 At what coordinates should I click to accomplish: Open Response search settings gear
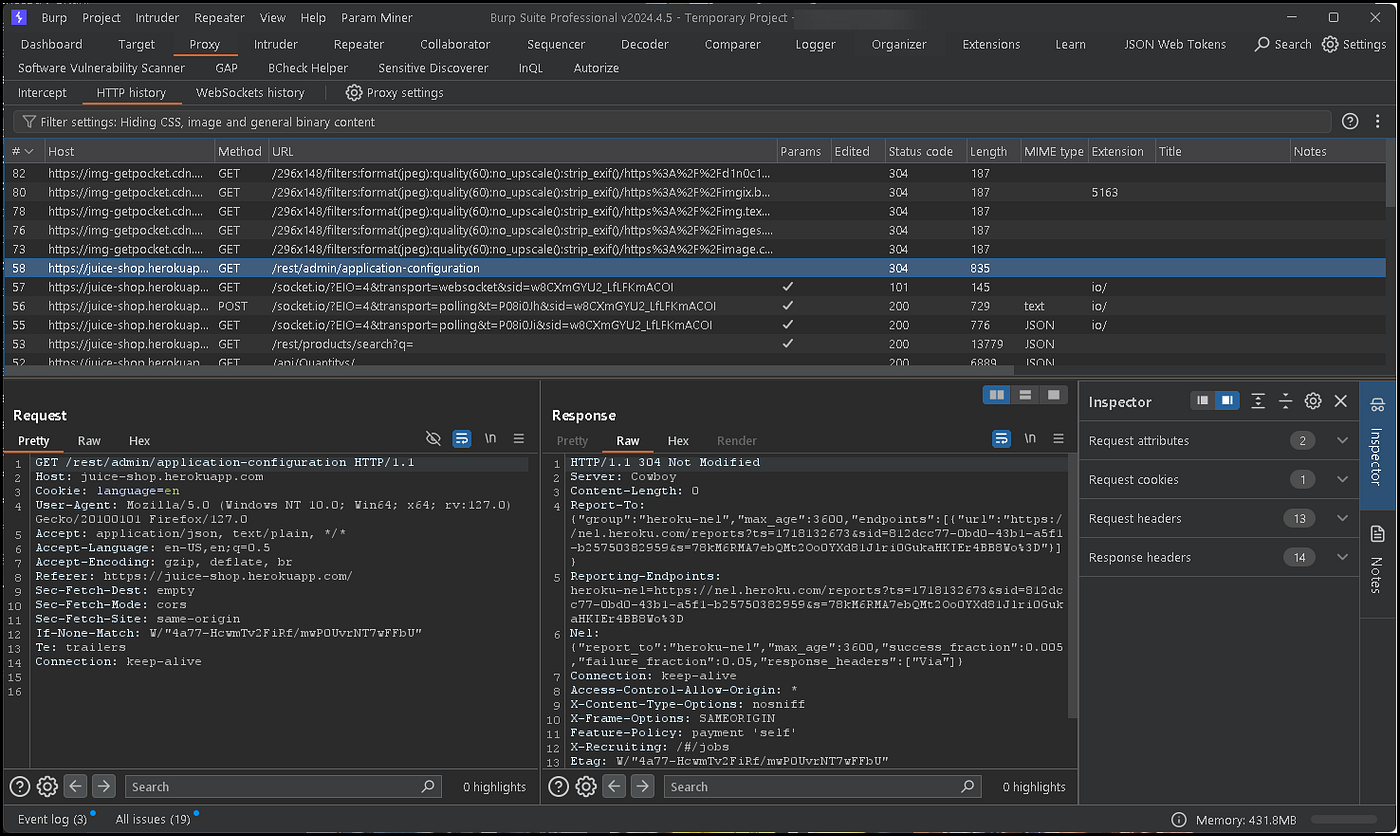tap(586, 786)
